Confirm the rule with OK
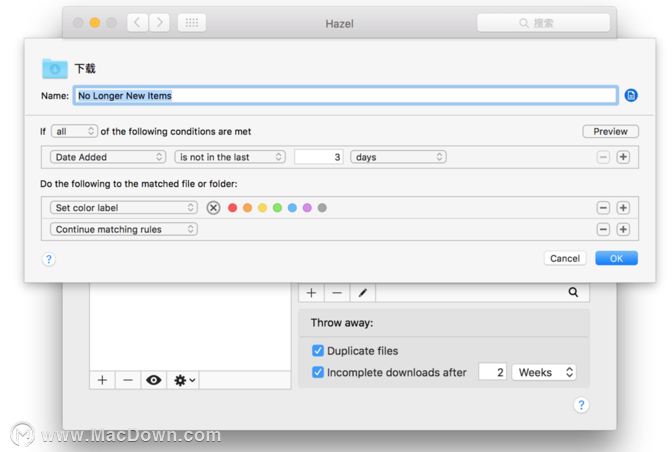 point(616,258)
